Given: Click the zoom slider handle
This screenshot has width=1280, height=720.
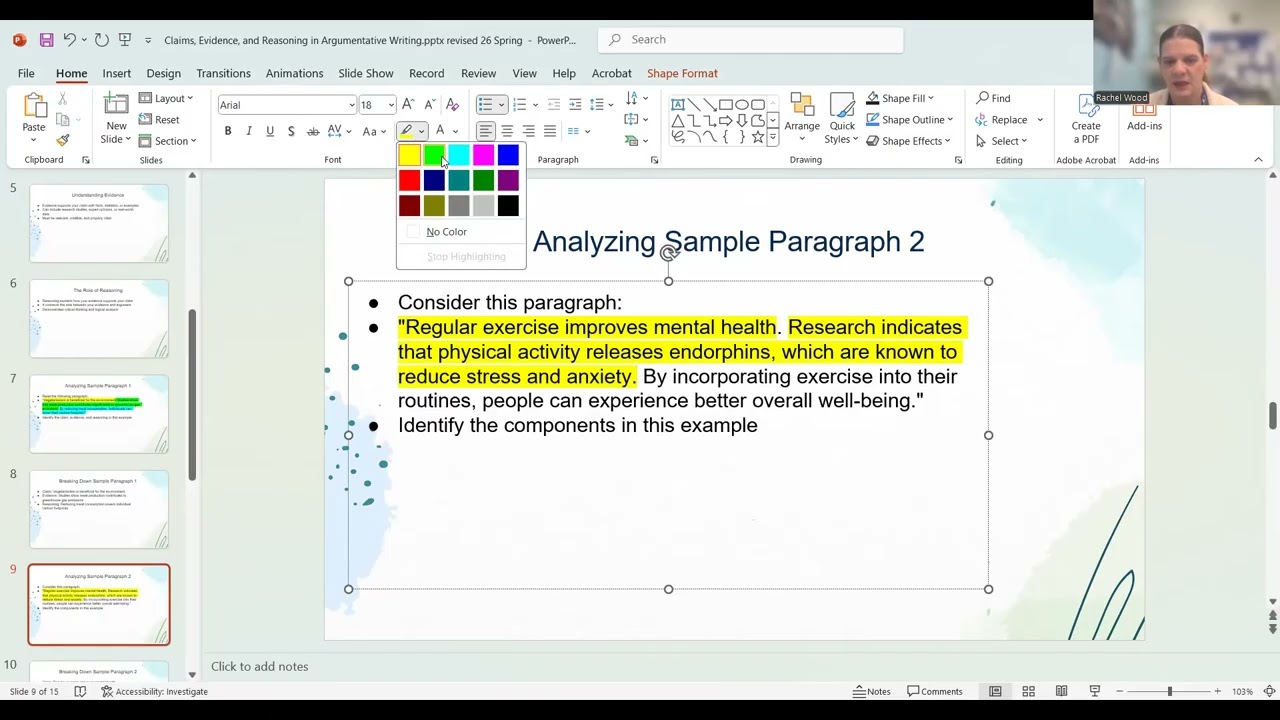Looking at the screenshot, I should tap(1169, 691).
